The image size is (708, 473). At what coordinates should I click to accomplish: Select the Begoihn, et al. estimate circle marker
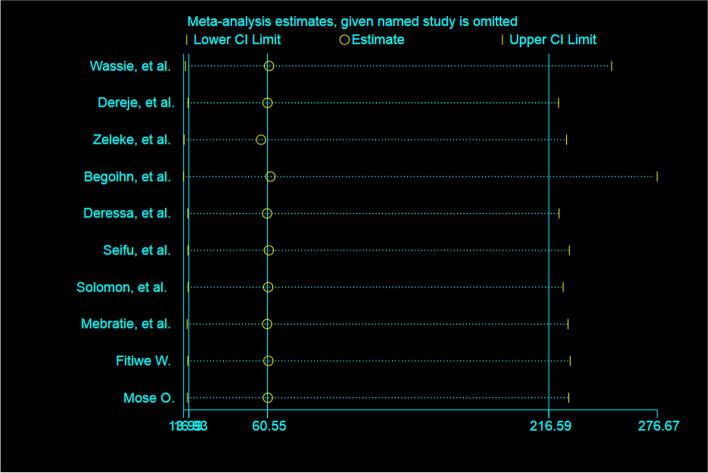tap(270, 177)
